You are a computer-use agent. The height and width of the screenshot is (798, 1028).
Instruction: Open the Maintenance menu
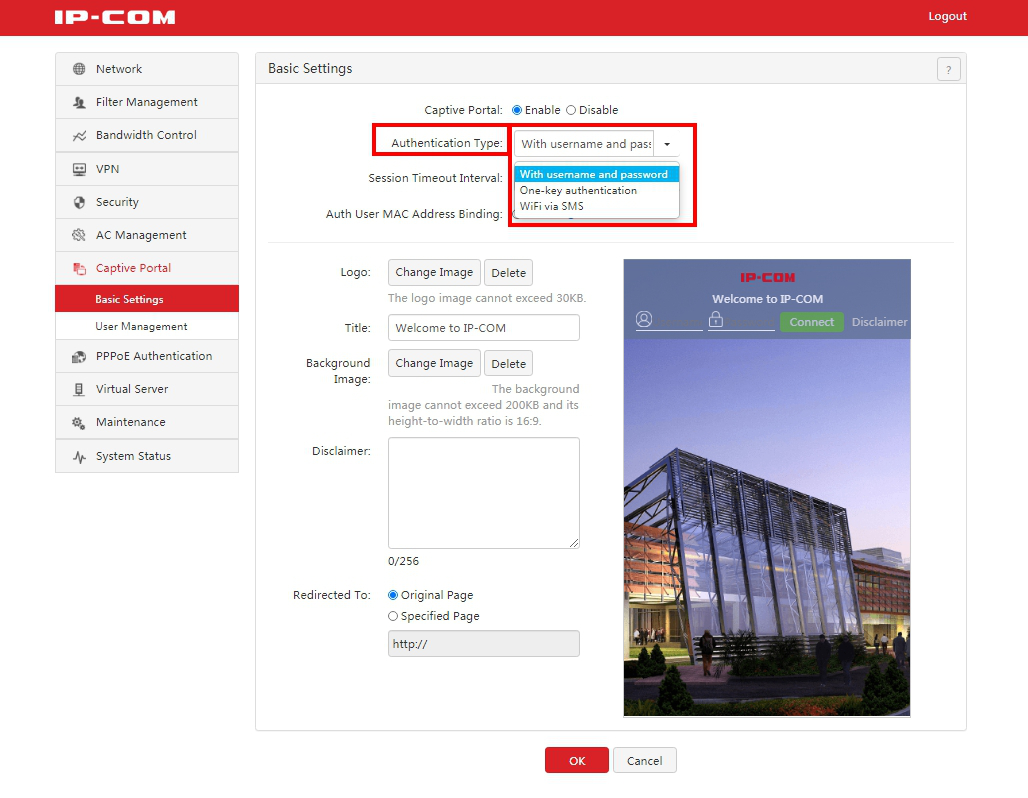tap(147, 422)
